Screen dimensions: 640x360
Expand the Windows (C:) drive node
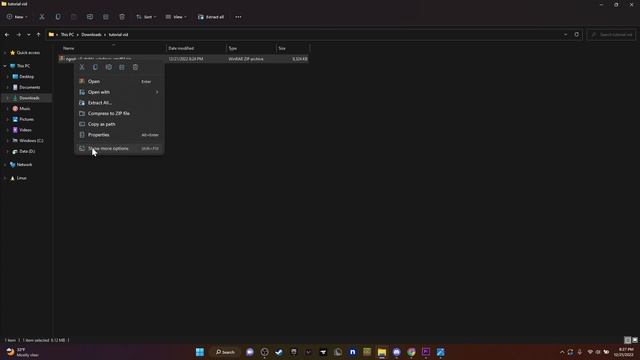[7, 140]
